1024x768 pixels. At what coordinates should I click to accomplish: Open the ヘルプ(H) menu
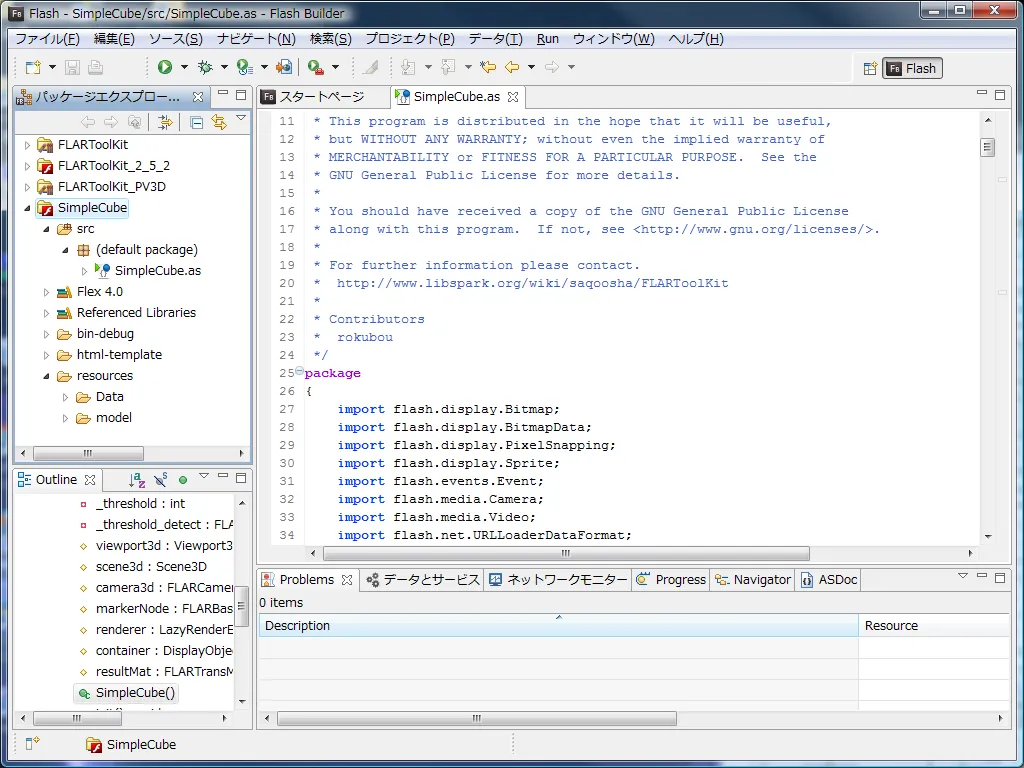click(696, 39)
